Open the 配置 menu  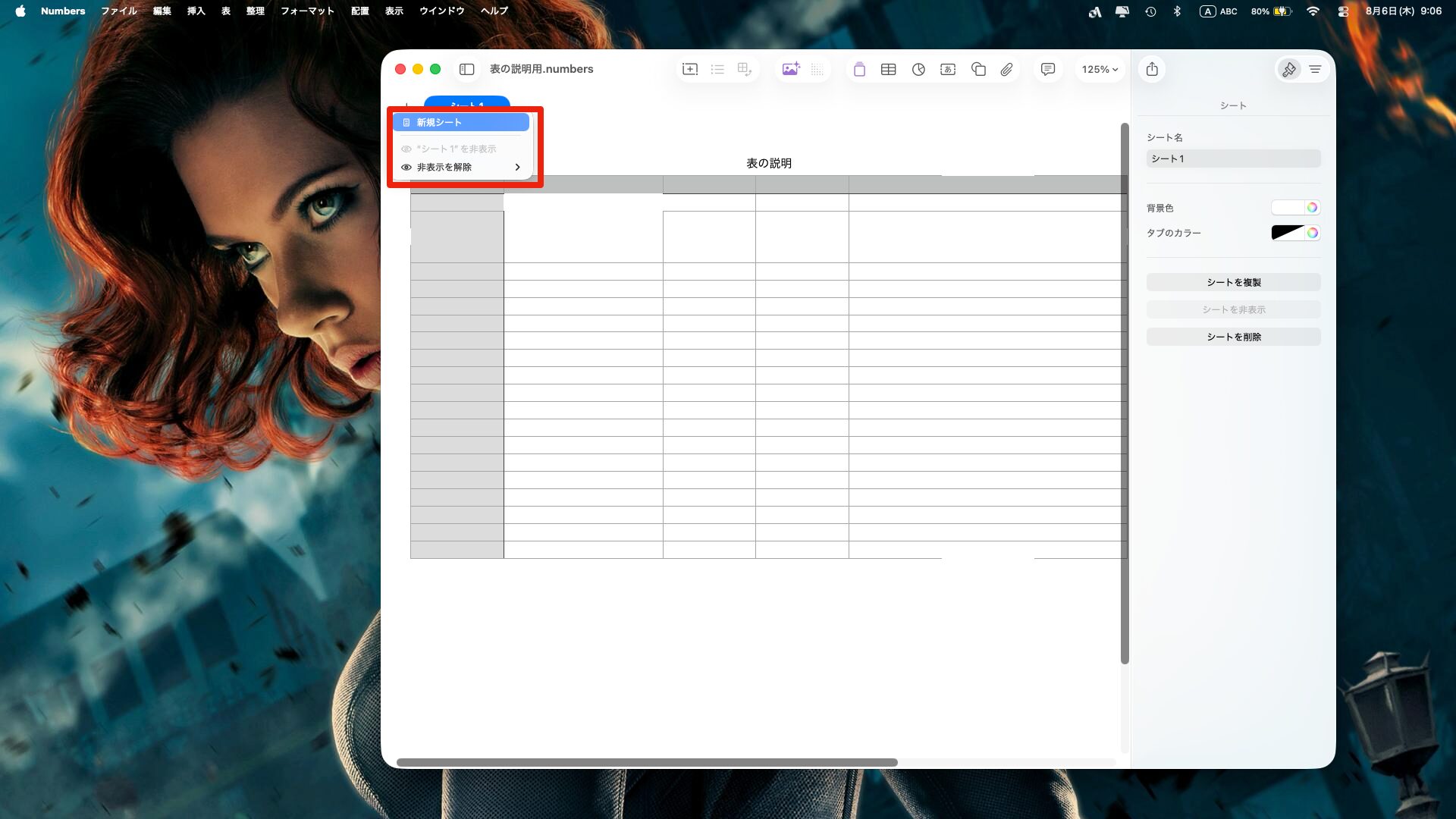[360, 11]
